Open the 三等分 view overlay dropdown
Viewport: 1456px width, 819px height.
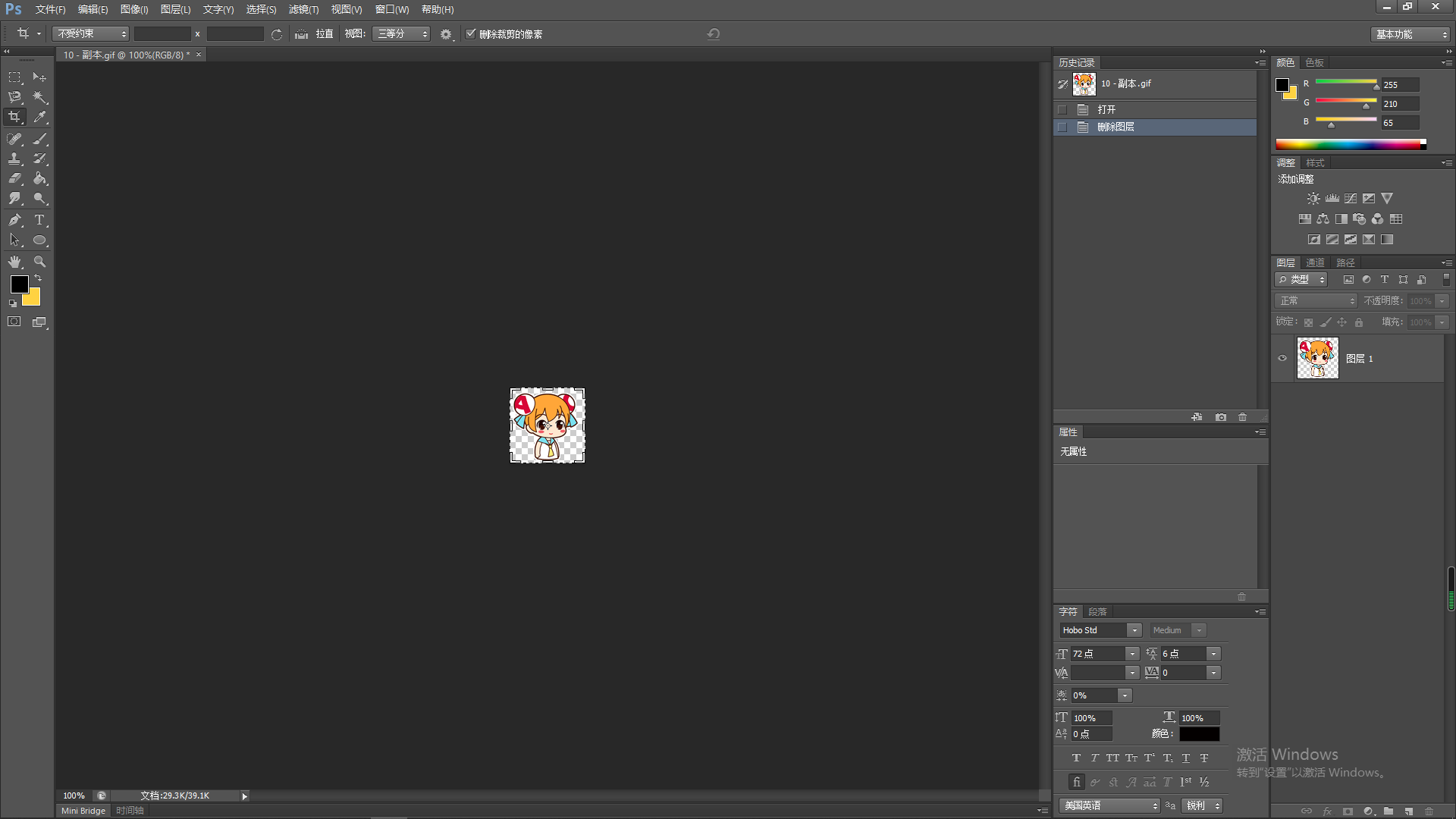401,34
